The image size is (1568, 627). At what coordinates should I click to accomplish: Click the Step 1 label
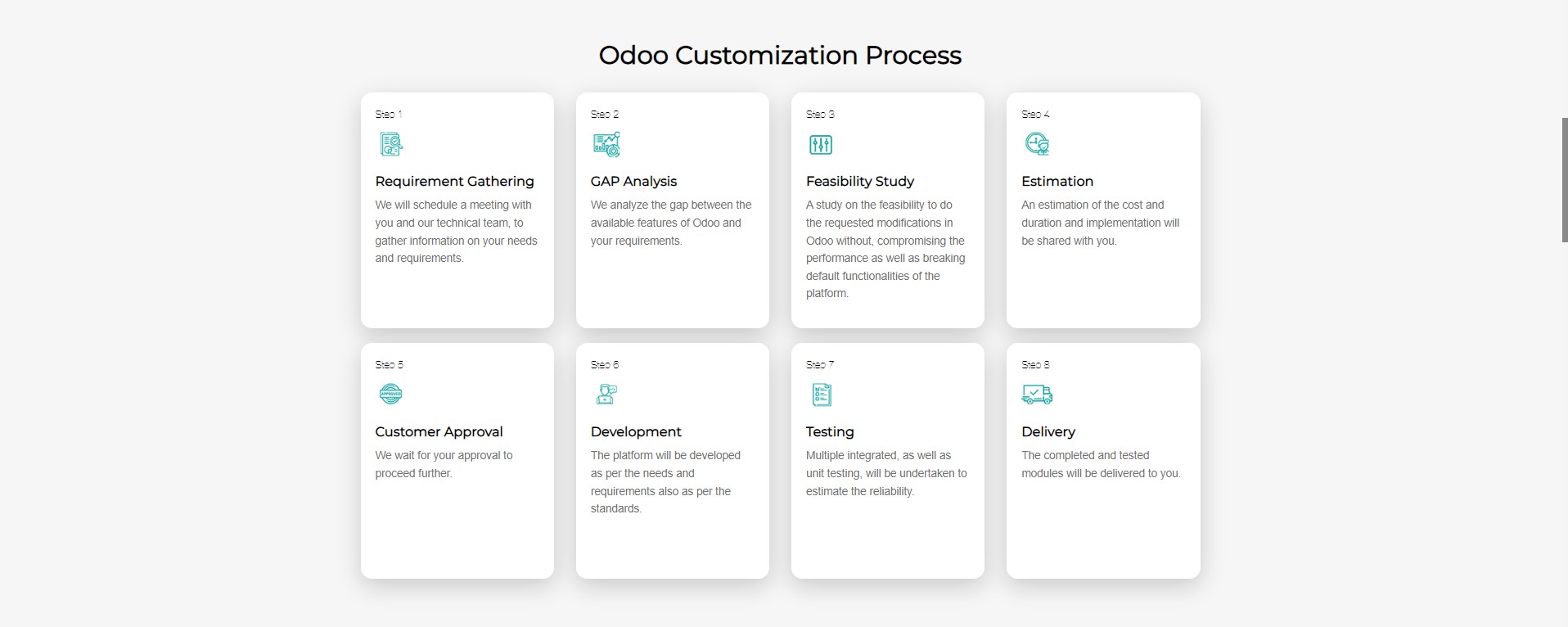[x=388, y=115]
